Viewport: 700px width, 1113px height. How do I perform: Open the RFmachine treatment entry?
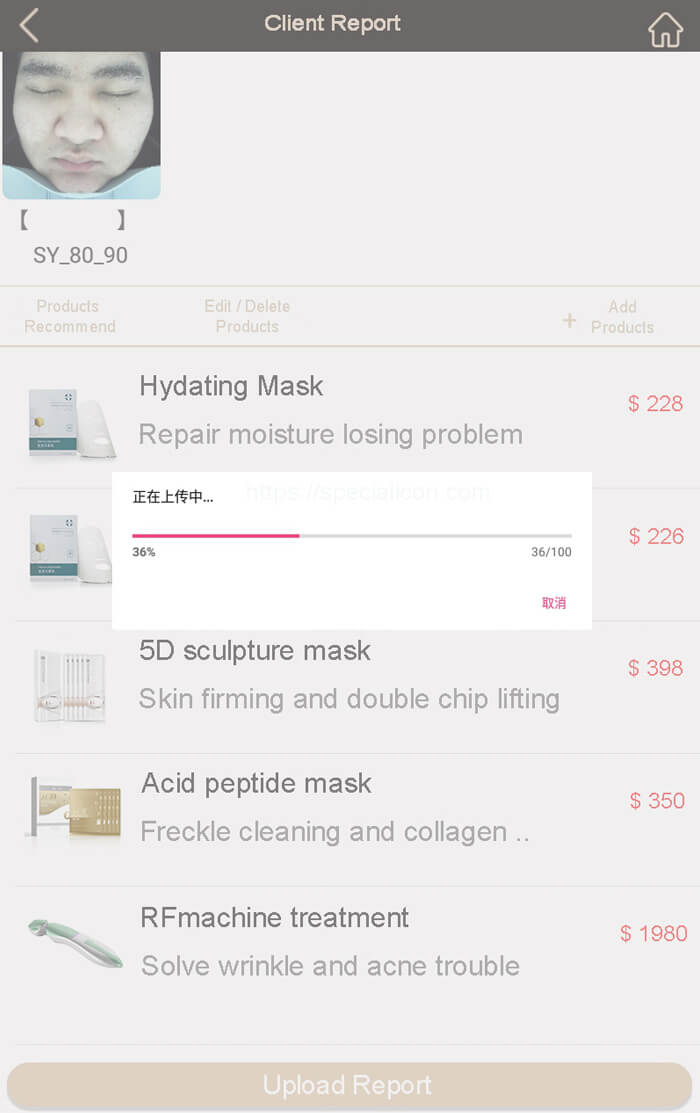[275, 917]
